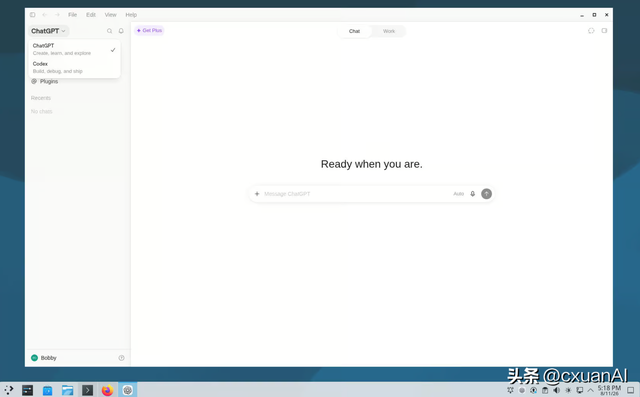Image resolution: width=640 pixels, height=397 pixels.
Task: Toggle the sidebar panel icon in title bar
Action: (33, 15)
